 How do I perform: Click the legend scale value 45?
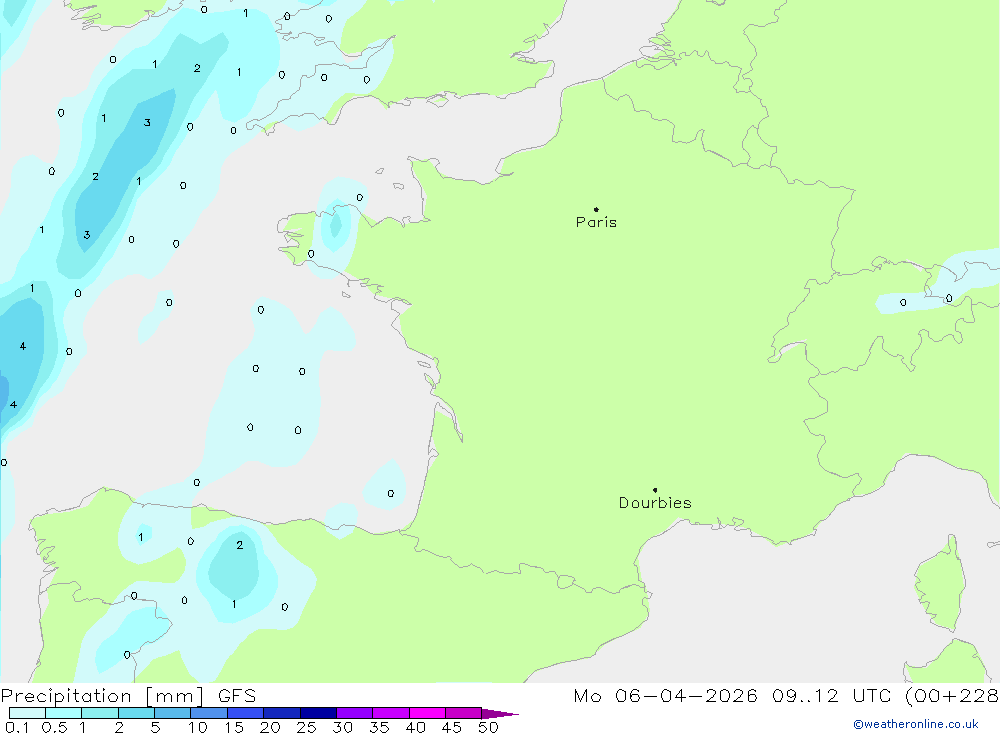coord(452,727)
